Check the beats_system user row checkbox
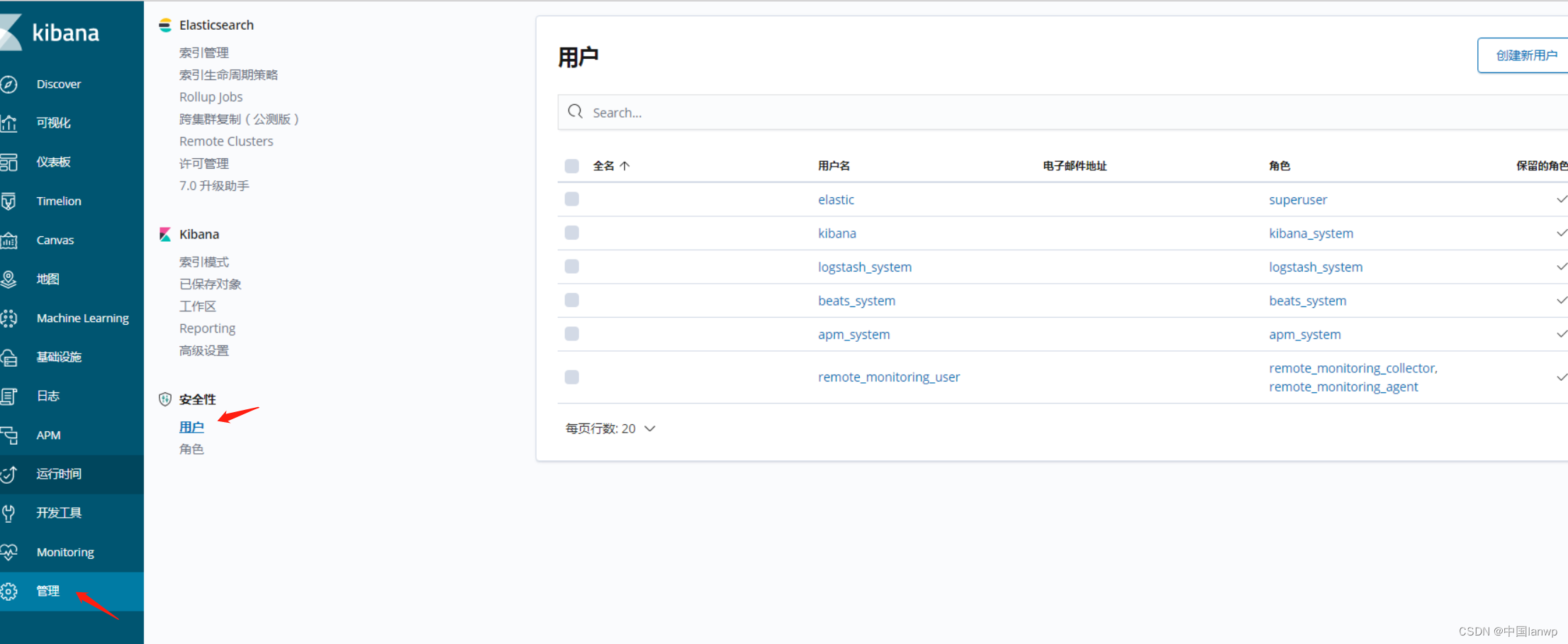The height and width of the screenshot is (644, 1568). click(x=572, y=300)
